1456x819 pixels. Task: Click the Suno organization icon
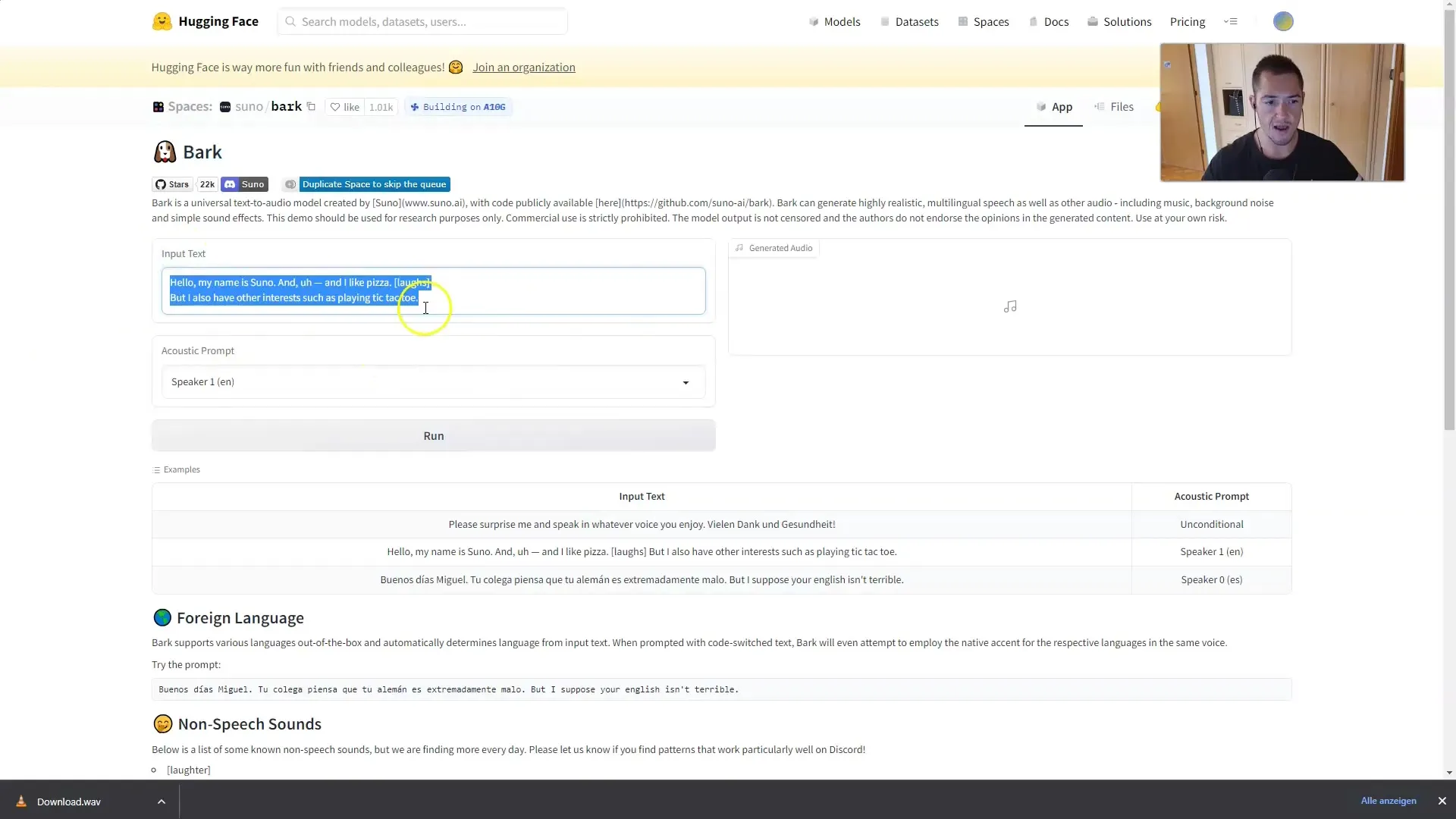click(x=225, y=106)
